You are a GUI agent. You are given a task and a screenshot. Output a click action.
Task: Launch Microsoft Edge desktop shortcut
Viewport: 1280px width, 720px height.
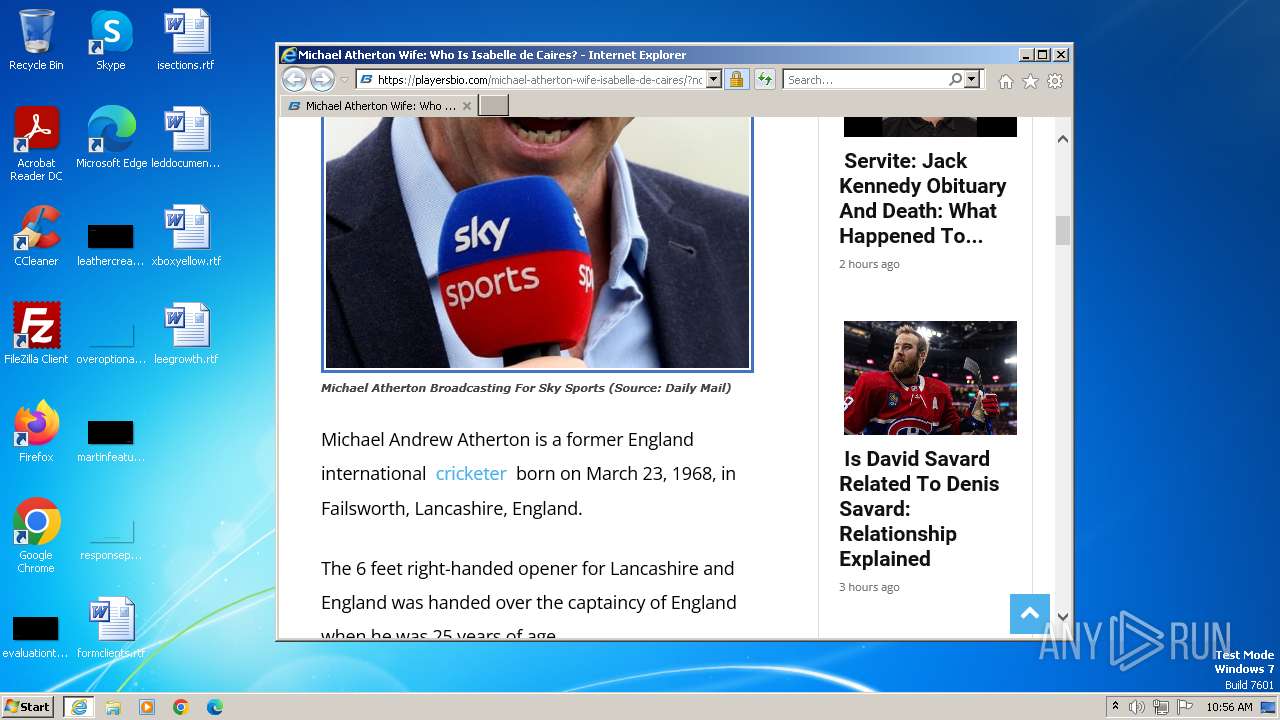(111, 138)
